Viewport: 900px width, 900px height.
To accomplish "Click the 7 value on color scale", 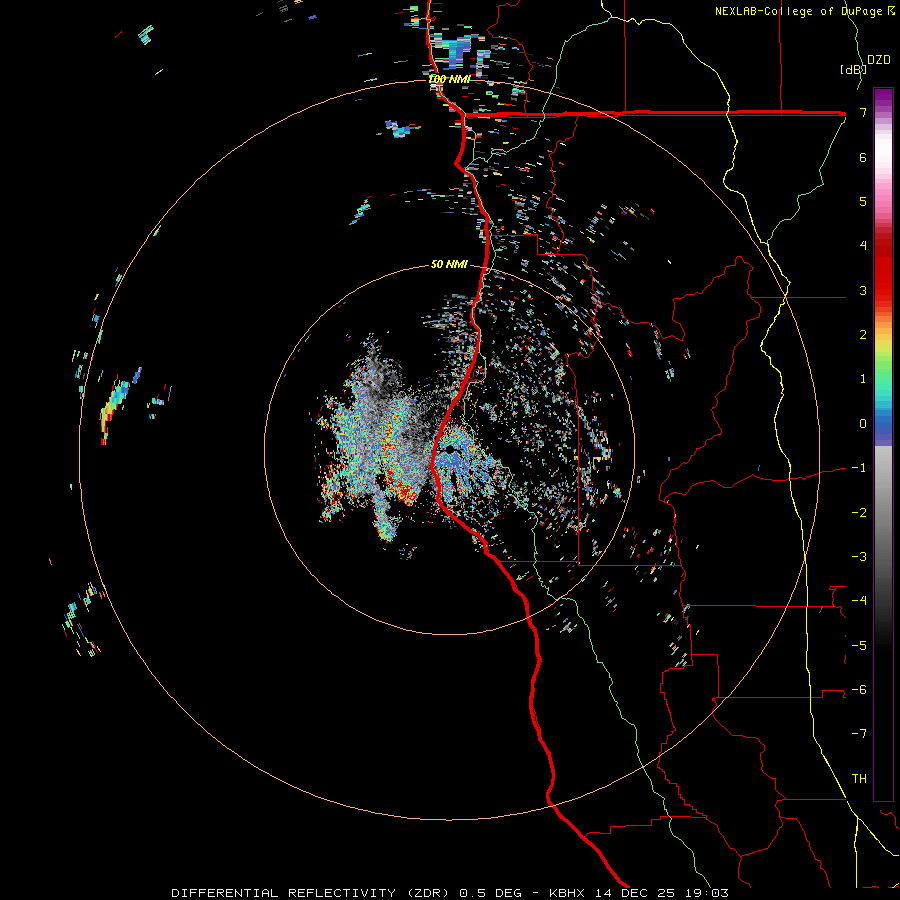I will [x=863, y=112].
